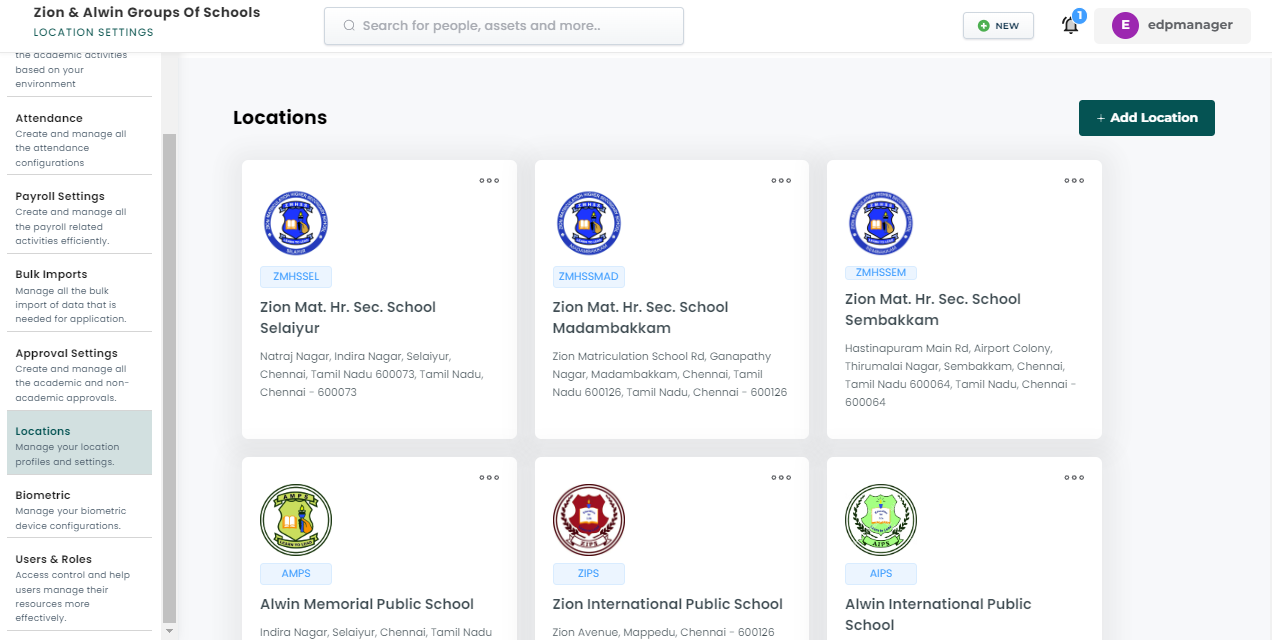Click the Alwin Memorial Public School logo

296,520
